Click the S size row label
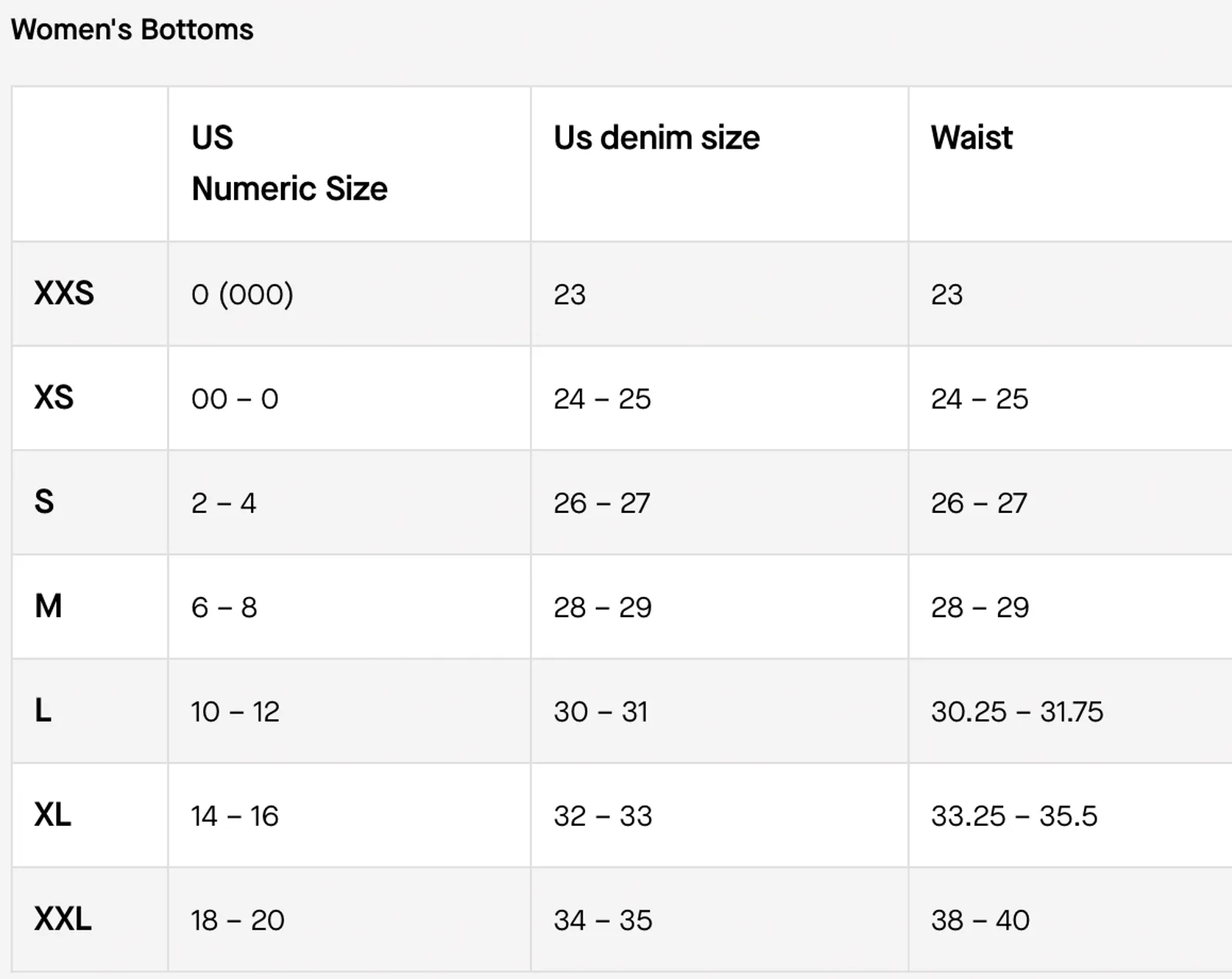This screenshot has width=1232, height=979. (44, 502)
